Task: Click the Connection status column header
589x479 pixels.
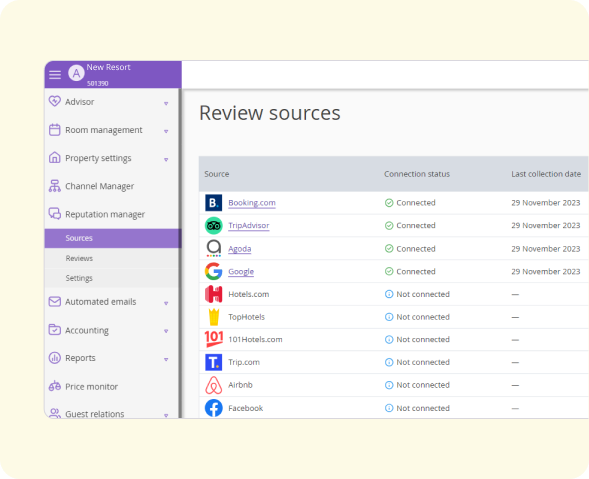Action: (417, 174)
